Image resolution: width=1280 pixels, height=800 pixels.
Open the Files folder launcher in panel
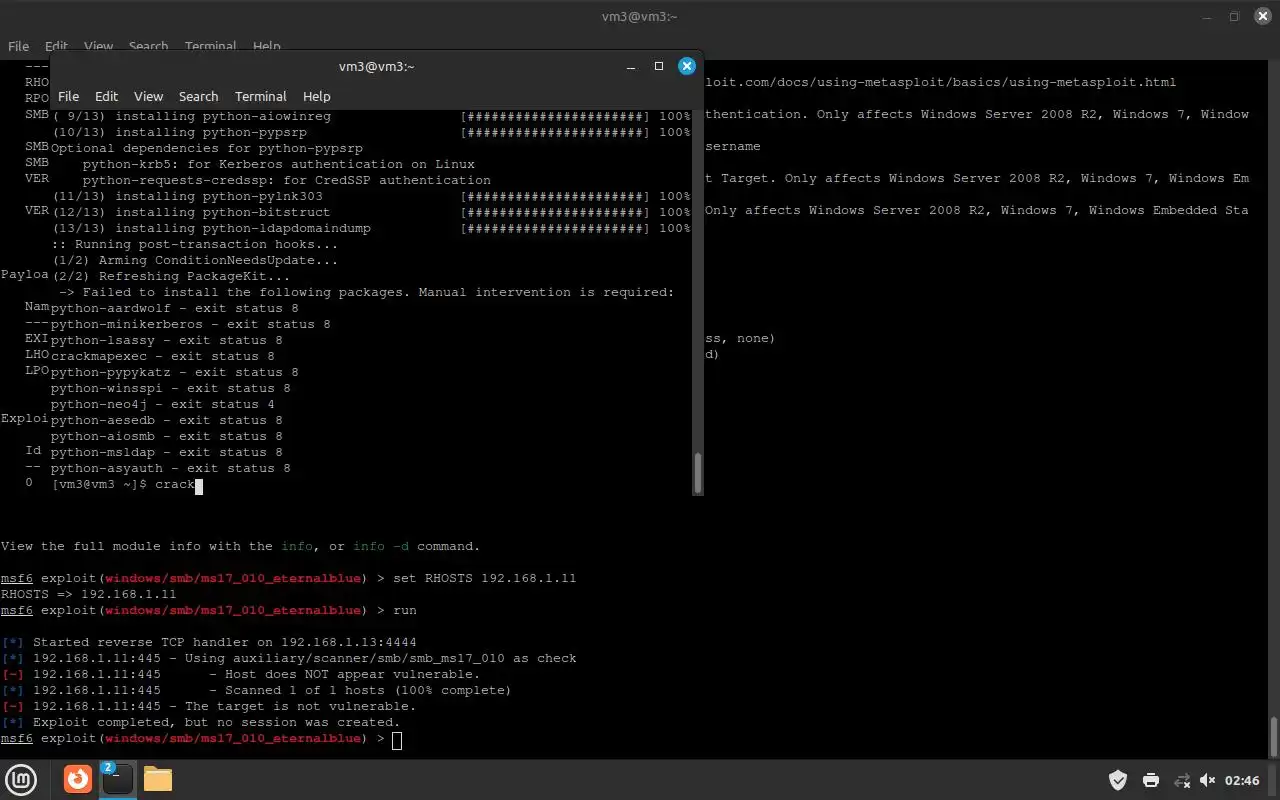coord(158,779)
